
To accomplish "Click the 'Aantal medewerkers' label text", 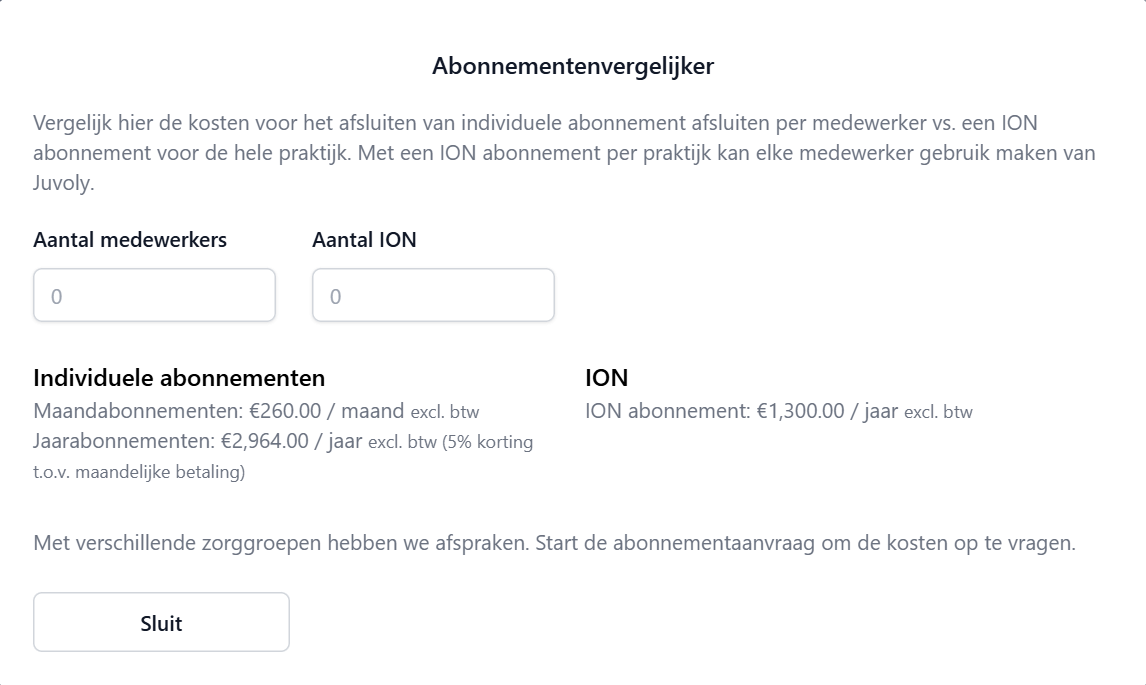I will (x=130, y=240).
